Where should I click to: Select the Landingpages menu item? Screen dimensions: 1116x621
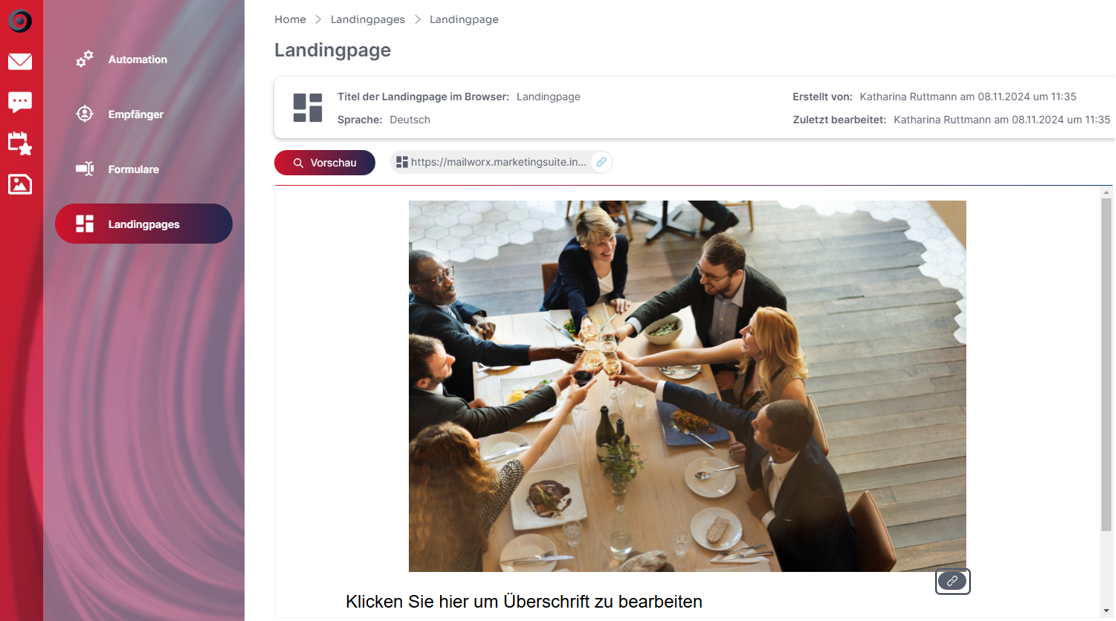144,224
